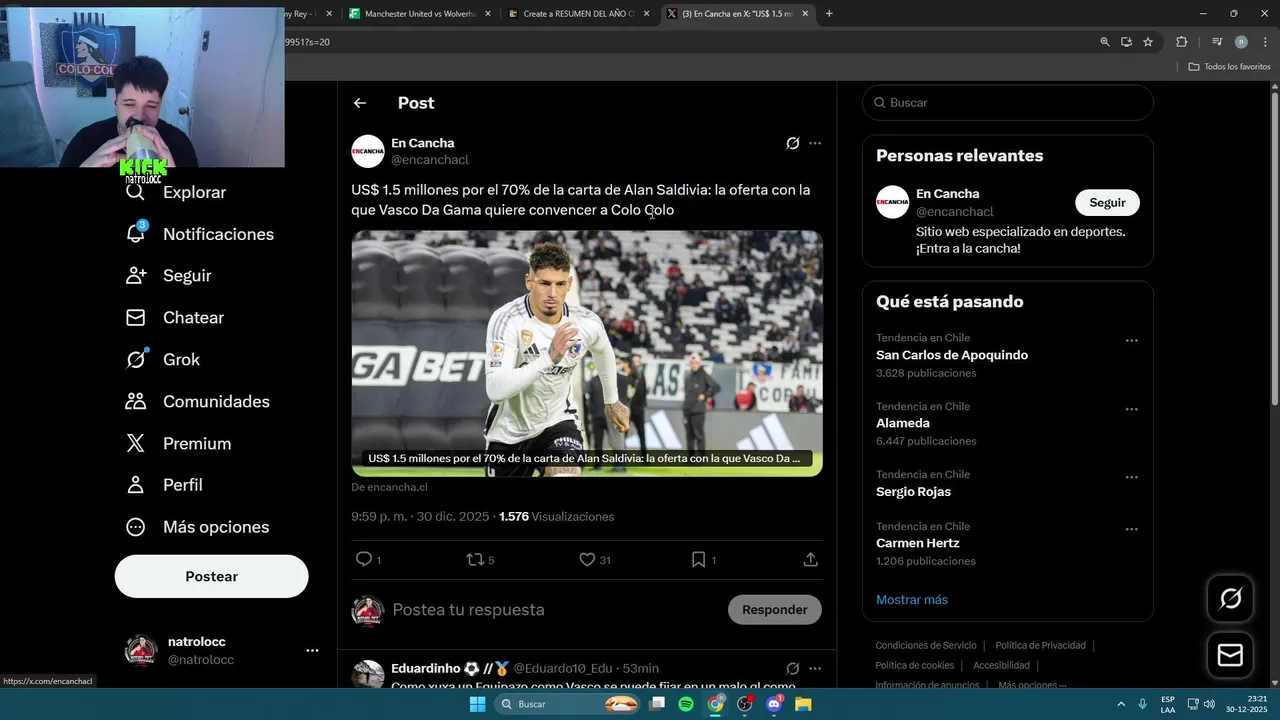Open natrolocc account menu dots
1280x720 pixels.
pos(312,651)
